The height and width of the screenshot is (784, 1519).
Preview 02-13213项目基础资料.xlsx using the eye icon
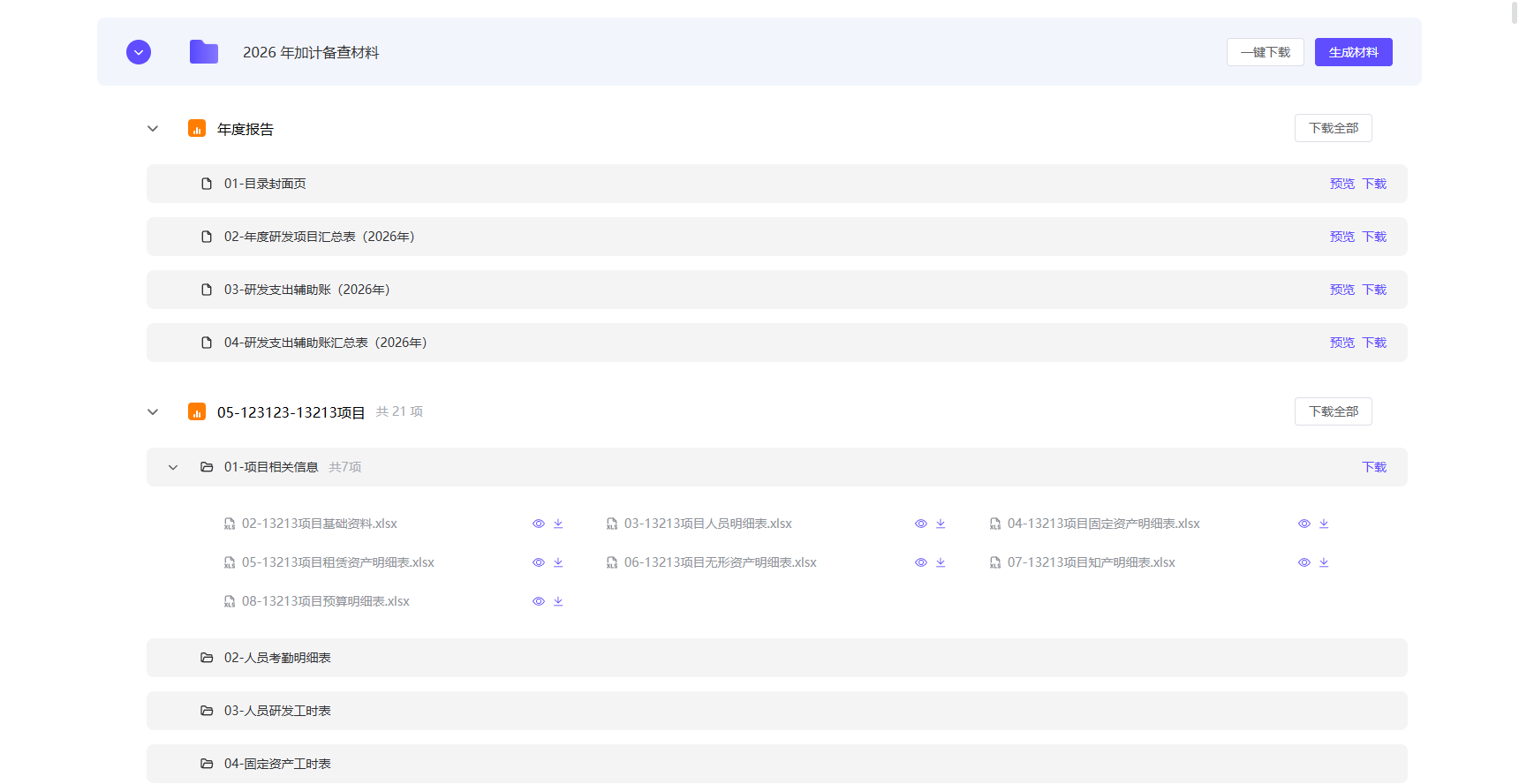(x=539, y=524)
